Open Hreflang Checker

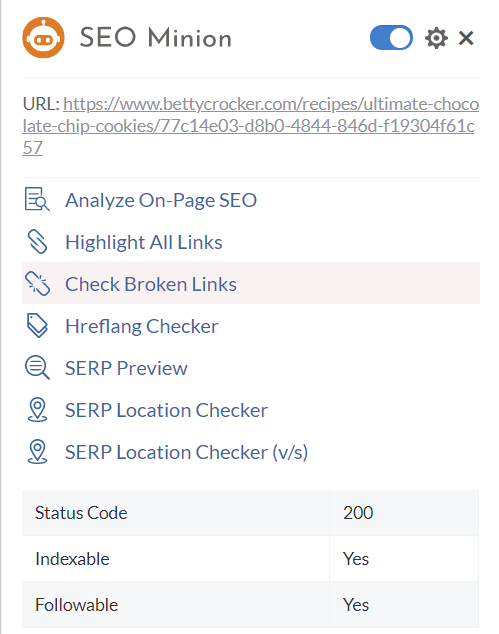click(x=142, y=326)
